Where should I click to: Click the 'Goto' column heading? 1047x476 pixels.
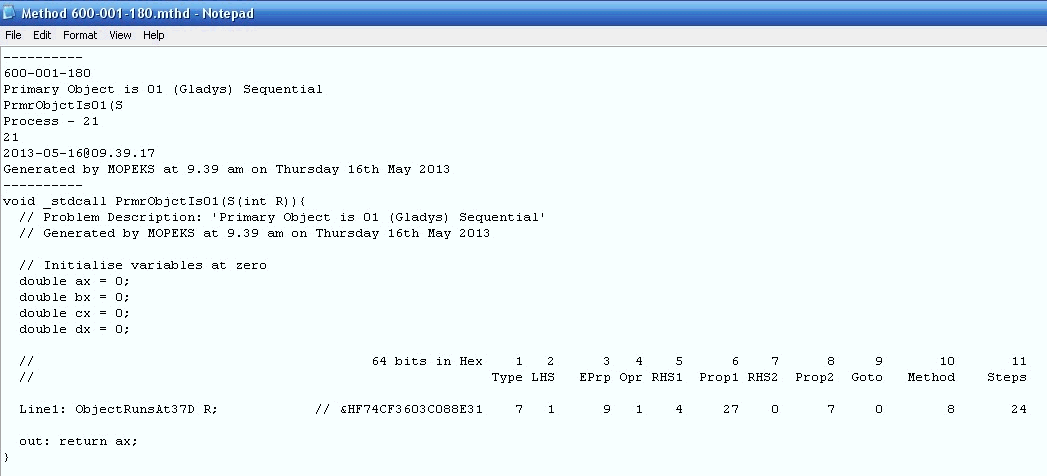[867, 377]
